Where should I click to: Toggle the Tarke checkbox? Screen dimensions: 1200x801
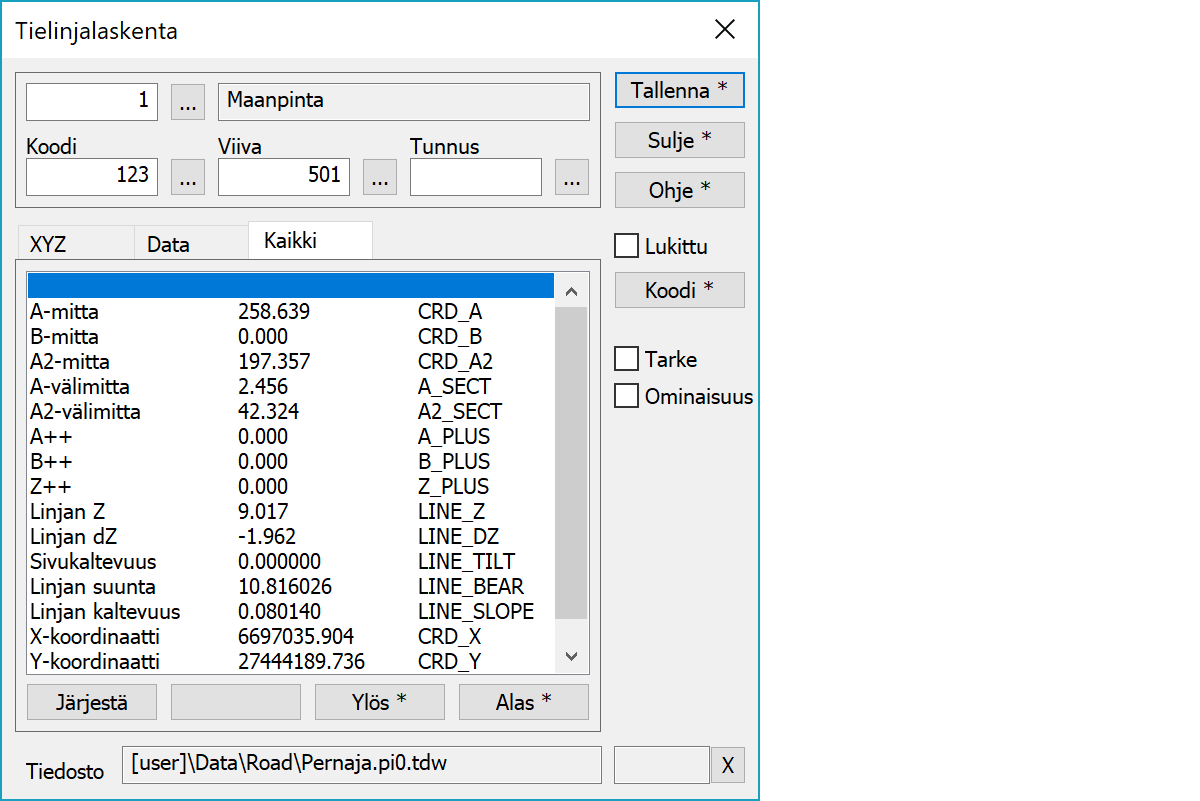pyautogui.click(x=627, y=359)
